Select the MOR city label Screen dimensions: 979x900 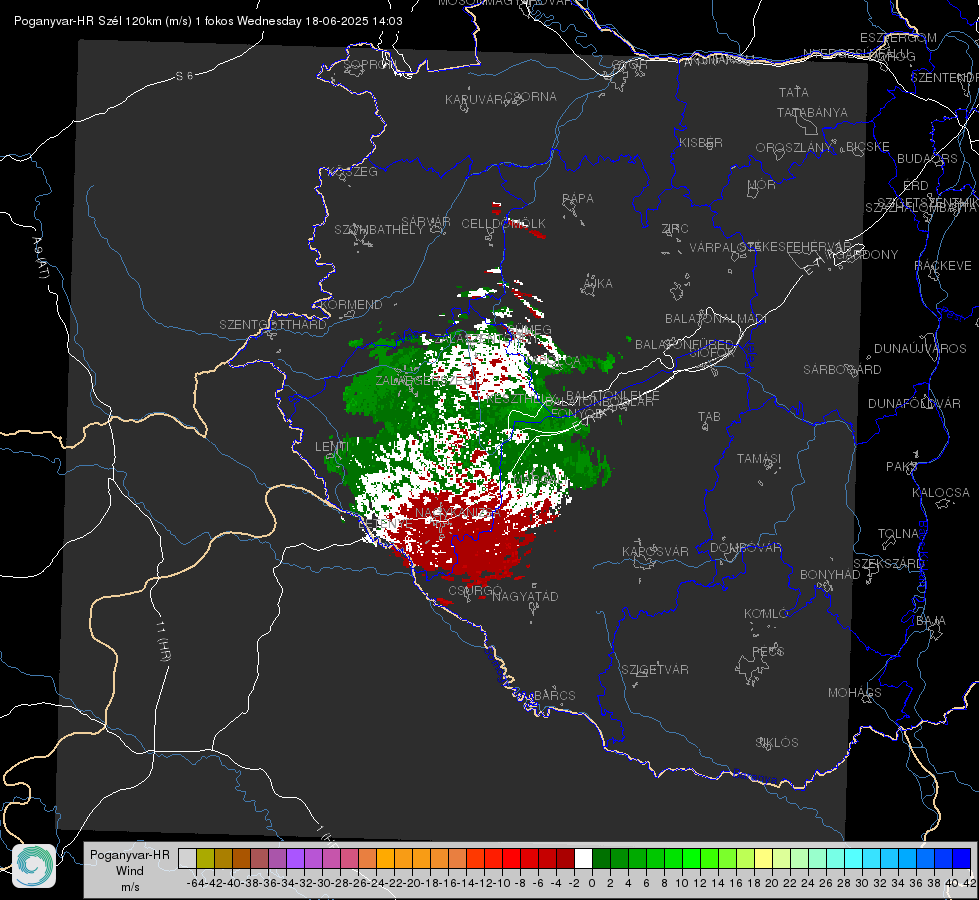tap(762, 184)
